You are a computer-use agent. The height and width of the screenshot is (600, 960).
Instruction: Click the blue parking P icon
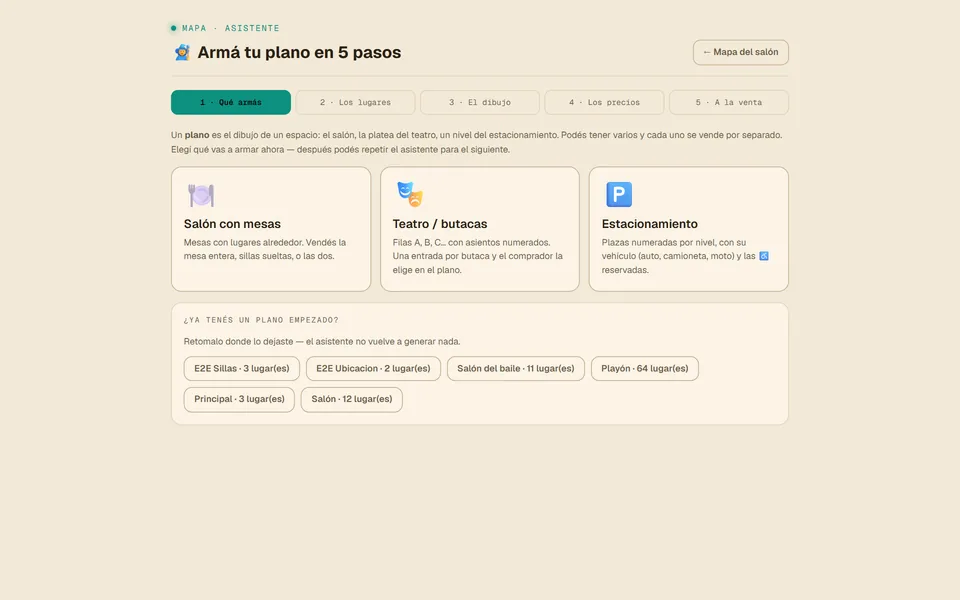pyautogui.click(x=619, y=194)
